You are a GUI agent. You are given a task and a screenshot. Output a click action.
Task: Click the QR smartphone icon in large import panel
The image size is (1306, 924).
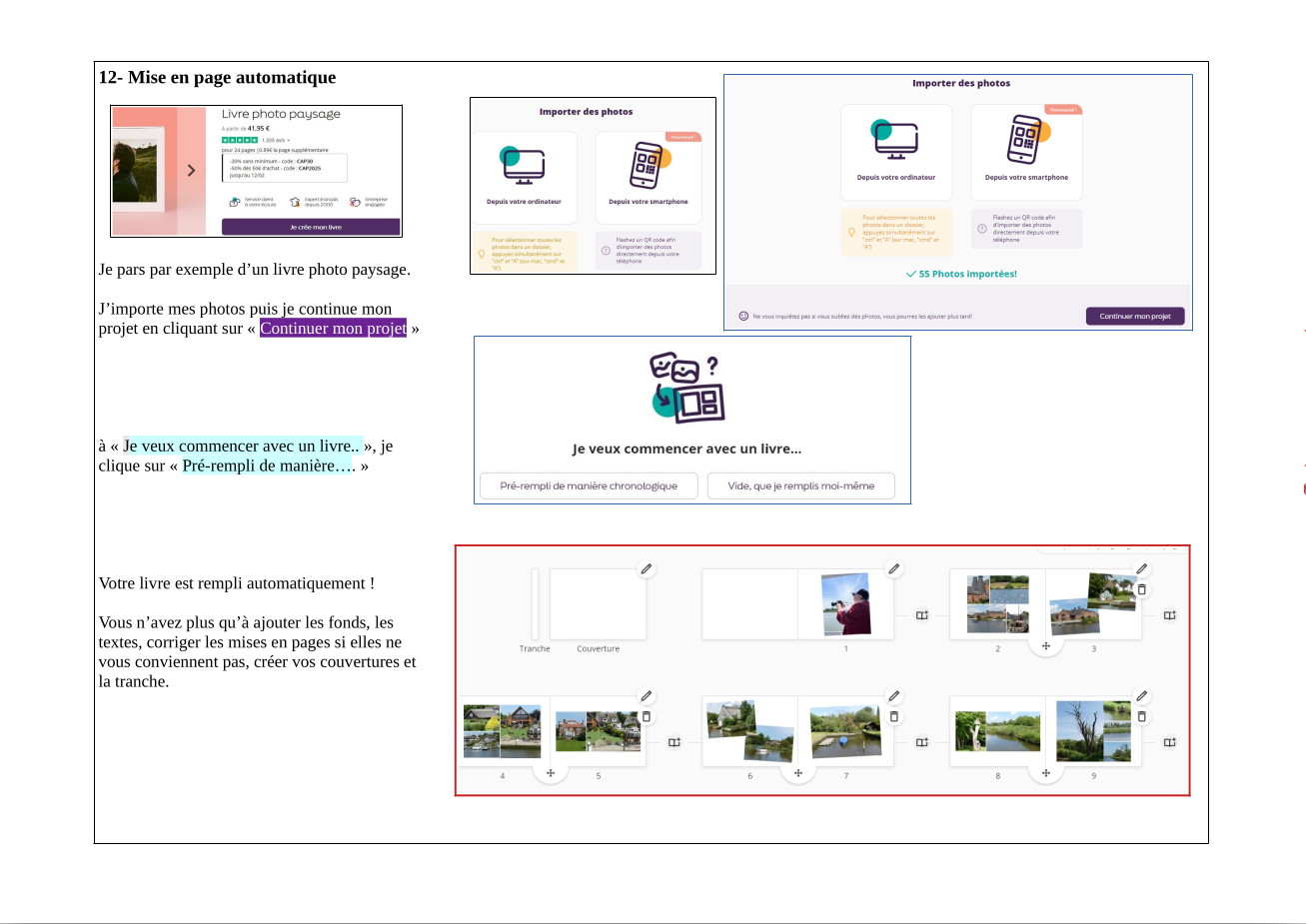[x=1026, y=140]
